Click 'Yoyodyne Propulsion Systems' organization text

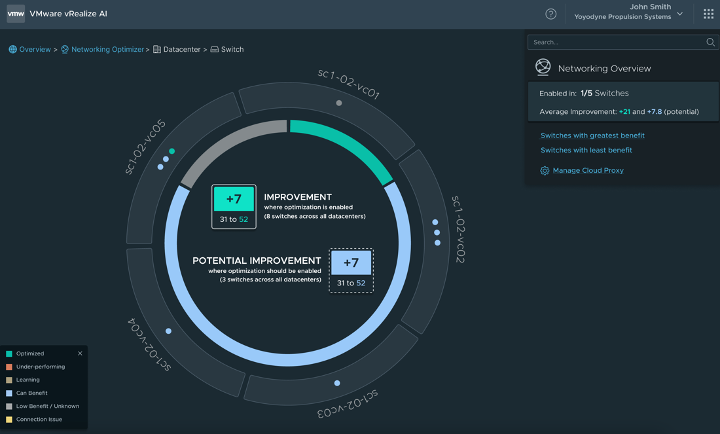click(x=622, y=17)
